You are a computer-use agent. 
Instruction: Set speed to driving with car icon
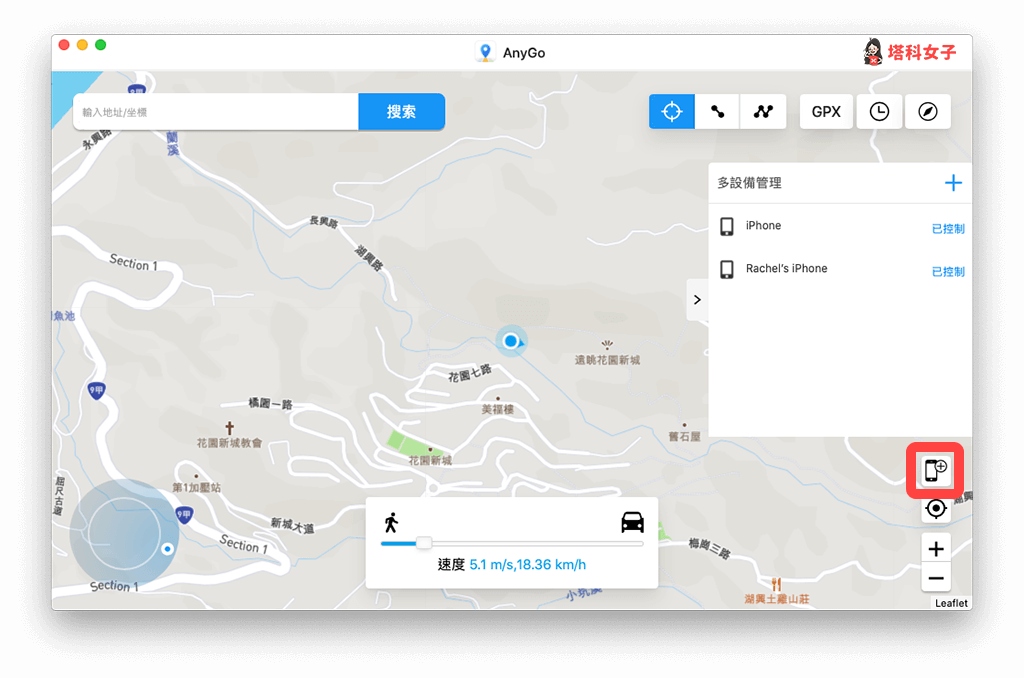(632, 522)
